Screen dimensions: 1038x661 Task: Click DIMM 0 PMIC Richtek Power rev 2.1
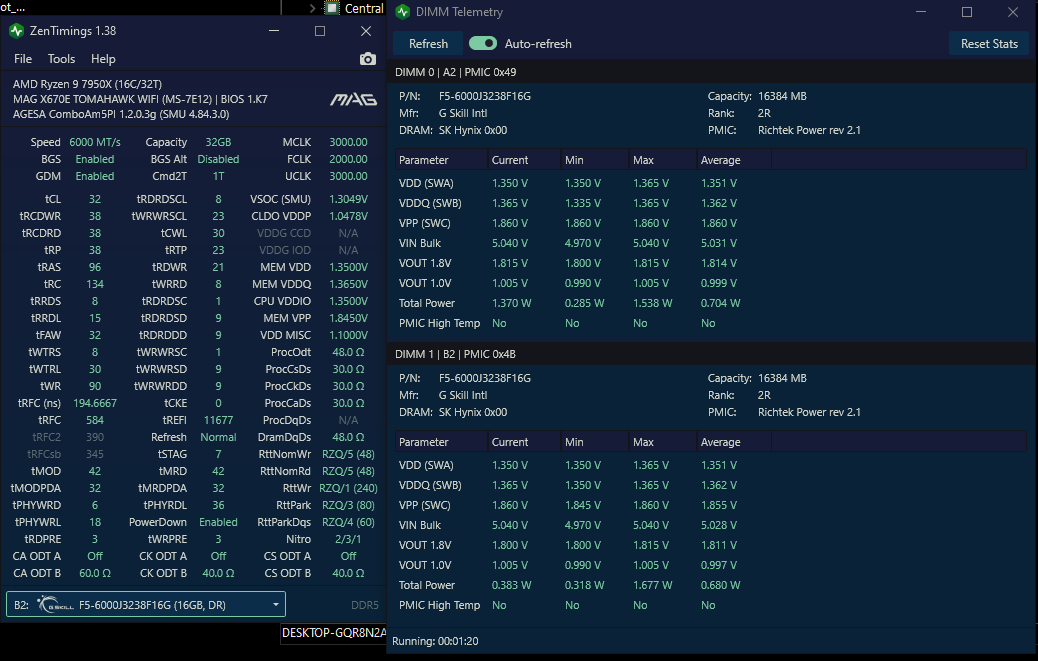tap(809, 130)
